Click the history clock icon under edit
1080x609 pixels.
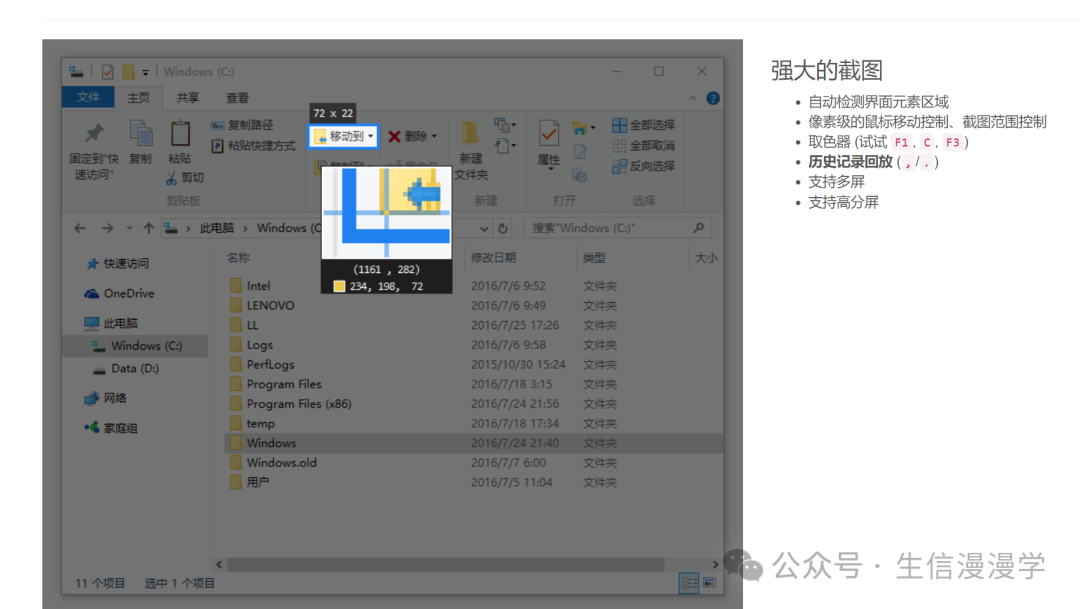[580, 176]
